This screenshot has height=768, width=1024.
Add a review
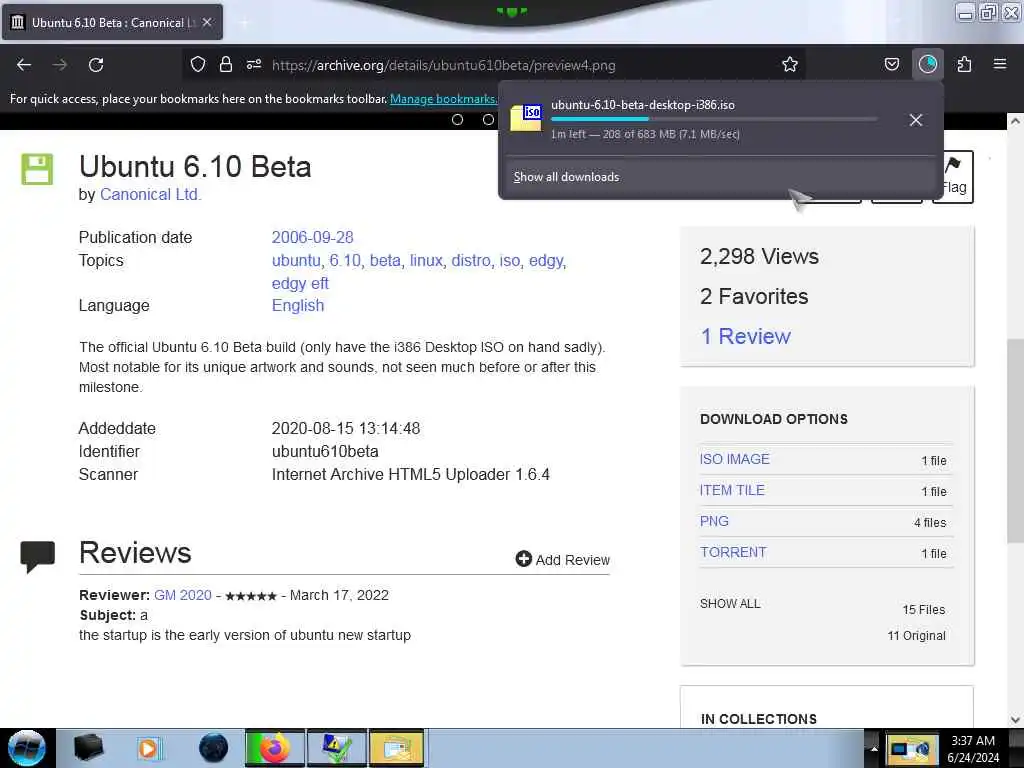tap(562, 560)
